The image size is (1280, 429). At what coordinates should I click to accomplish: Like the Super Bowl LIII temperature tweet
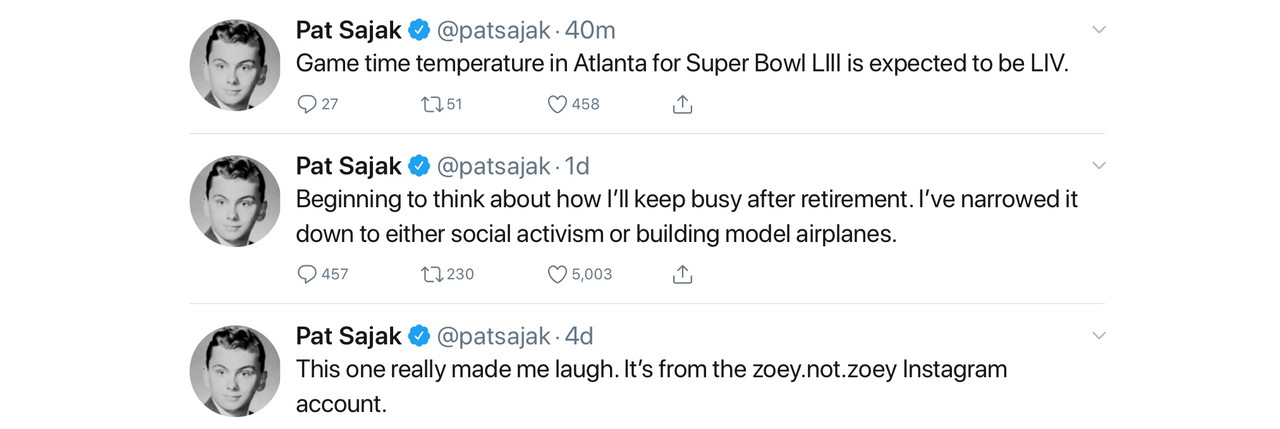[558, 104]
